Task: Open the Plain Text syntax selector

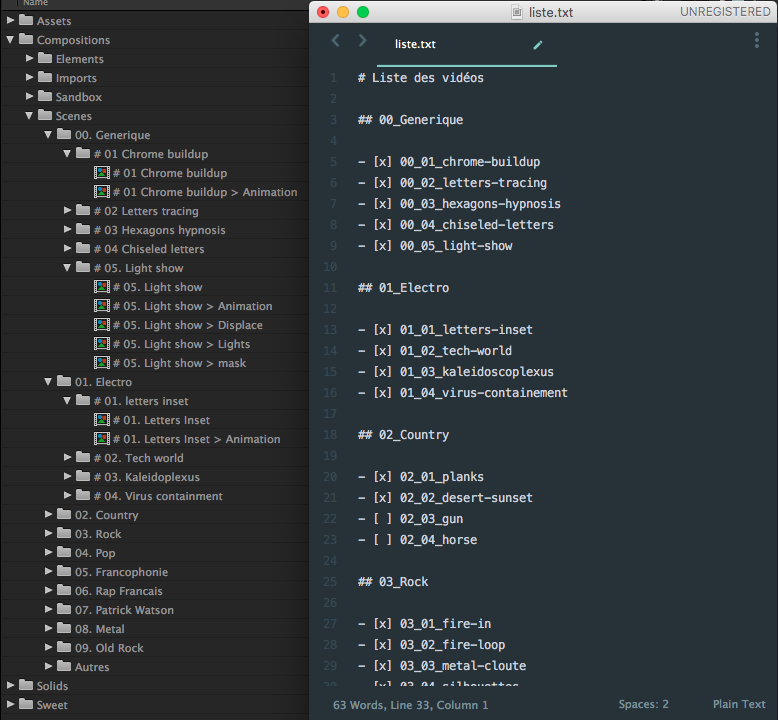Action: [x=739, y=704]
